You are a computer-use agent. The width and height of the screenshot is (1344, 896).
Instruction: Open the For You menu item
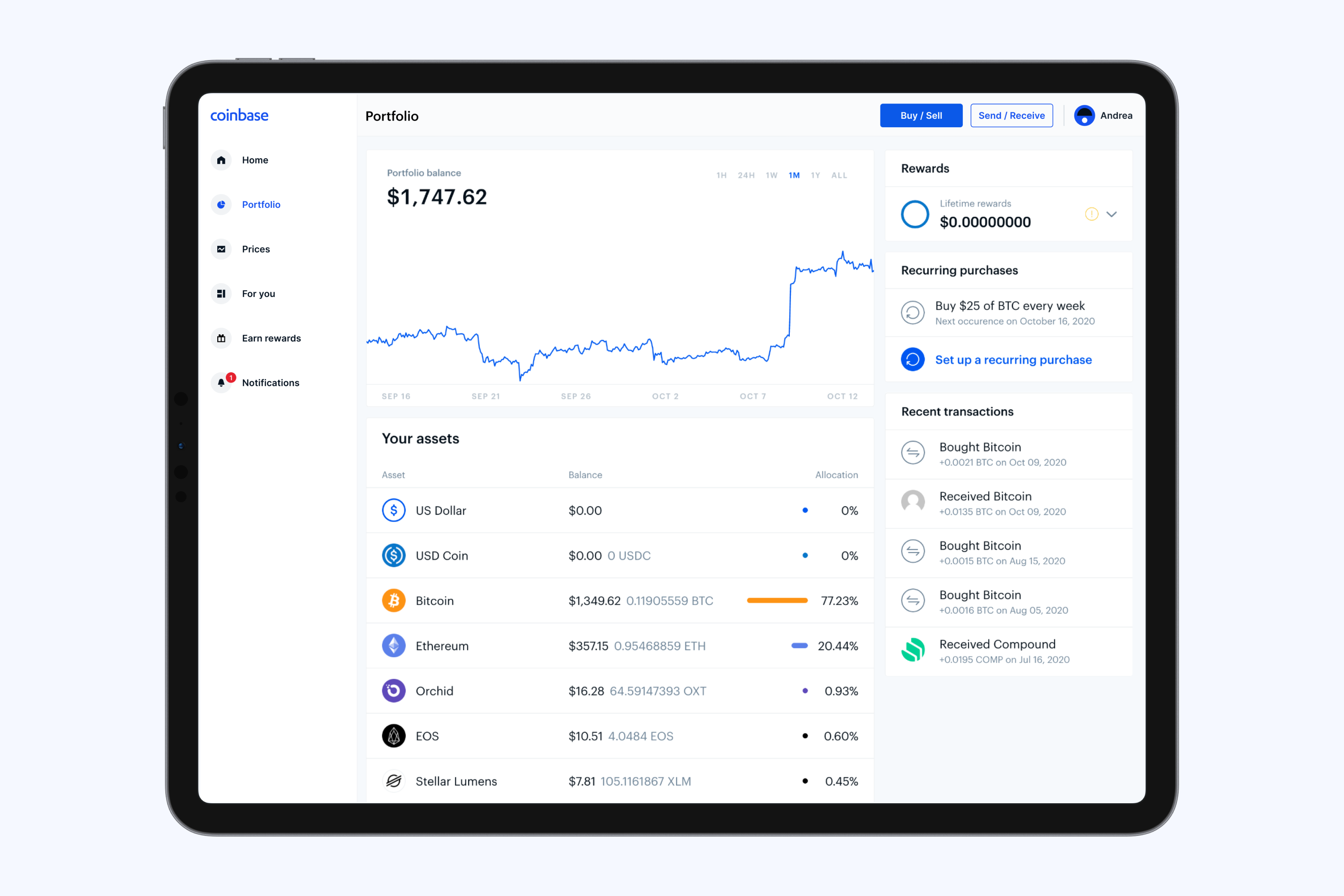[258, 294]
